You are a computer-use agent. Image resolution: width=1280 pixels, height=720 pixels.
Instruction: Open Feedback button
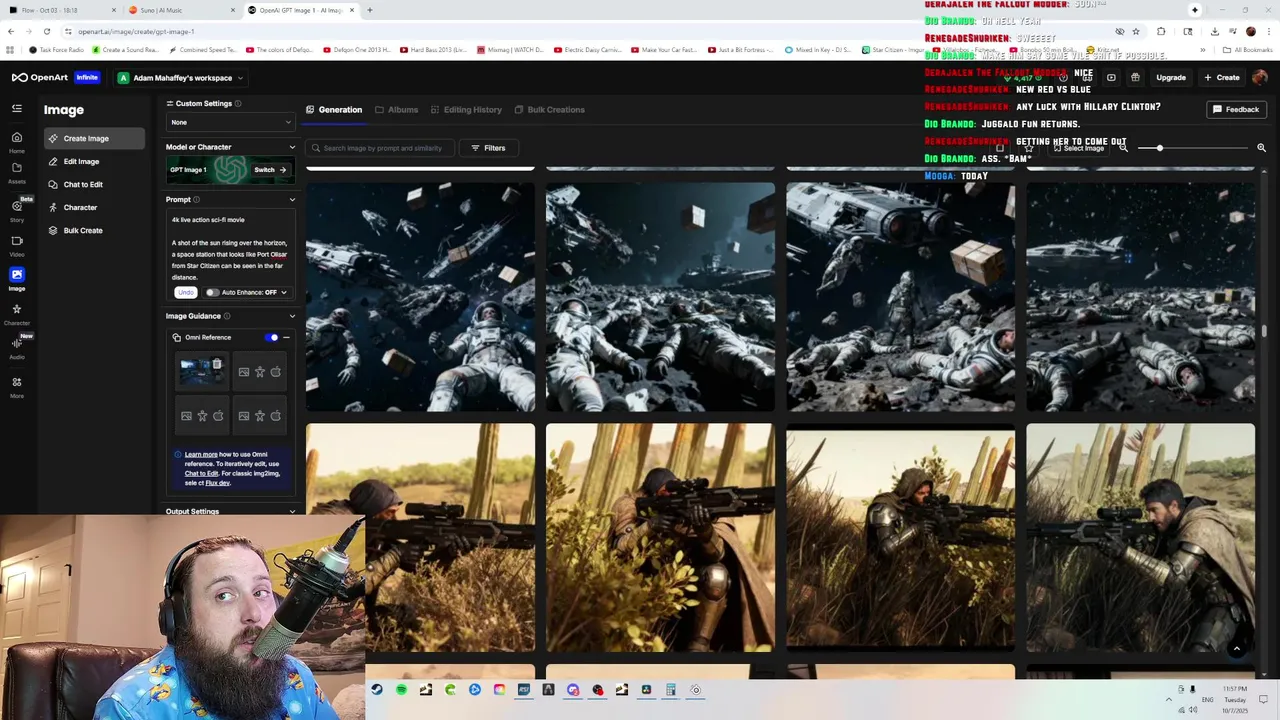coord(1236,110)
